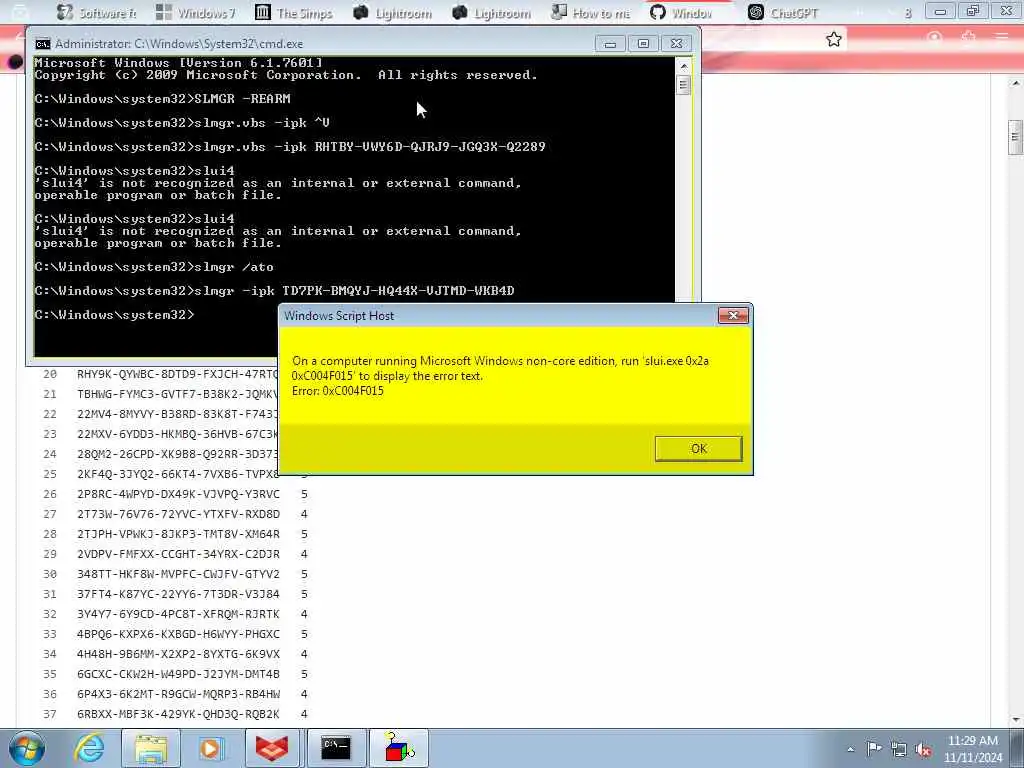Switch to the 'How to ma' tab
The width and height of the screenshot is (1024, 768).
pos(591,12)
